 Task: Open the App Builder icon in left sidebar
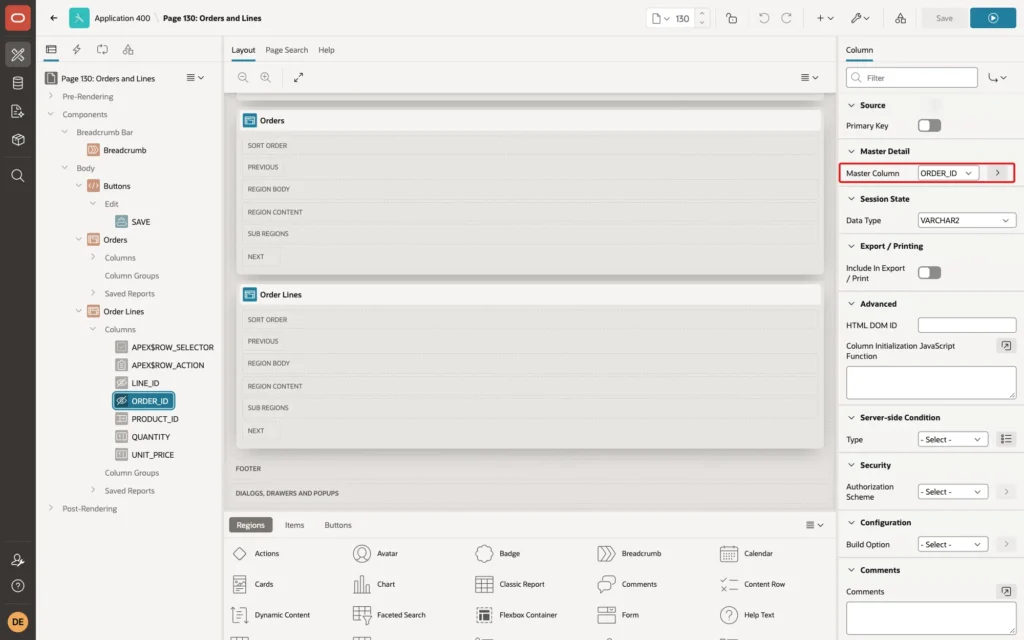click(18, 55)
